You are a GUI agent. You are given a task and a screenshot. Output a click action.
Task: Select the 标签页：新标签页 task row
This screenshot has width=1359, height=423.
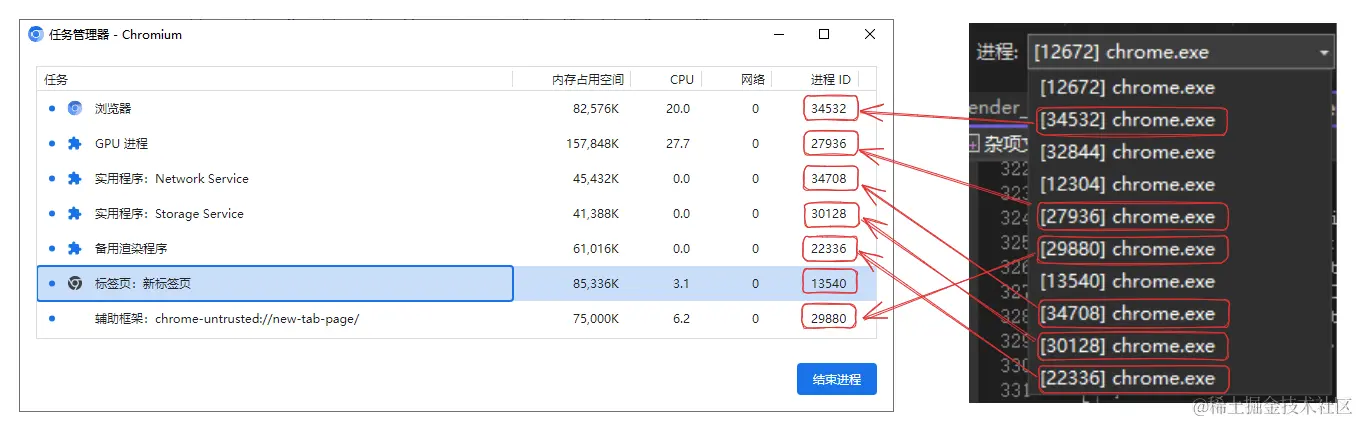457,283
